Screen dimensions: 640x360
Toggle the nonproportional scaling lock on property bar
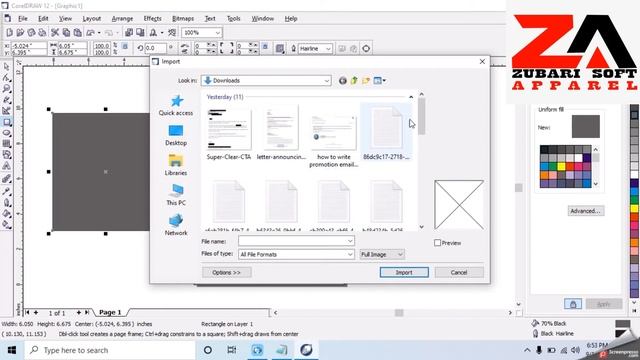pos(125,47)
